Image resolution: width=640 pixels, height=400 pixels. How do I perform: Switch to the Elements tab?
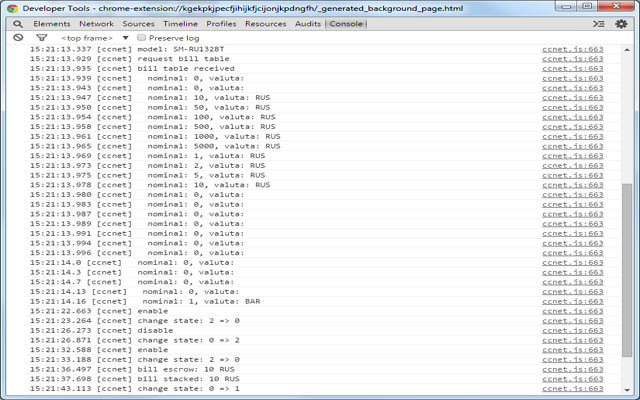[x=52, y=24]
